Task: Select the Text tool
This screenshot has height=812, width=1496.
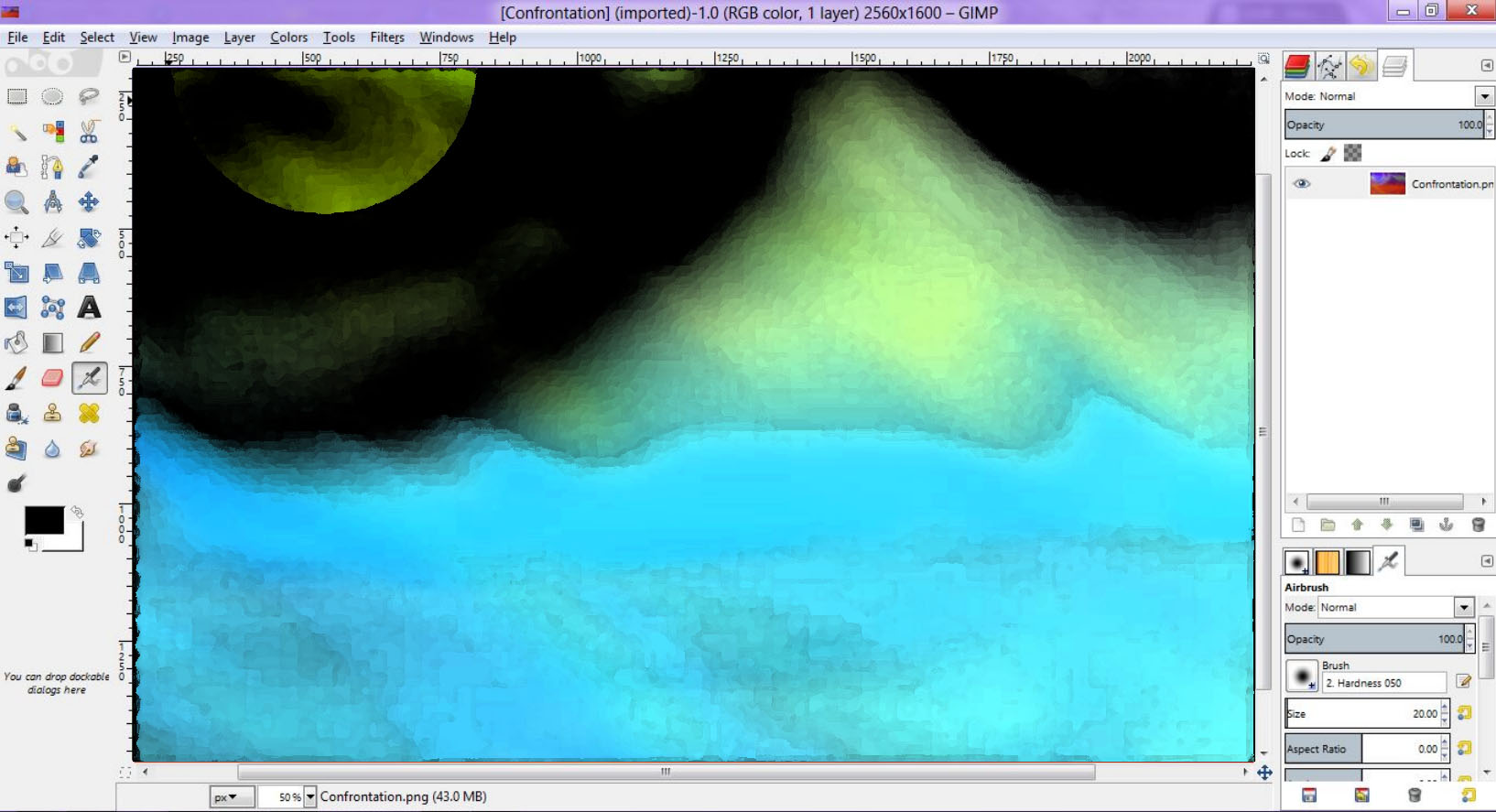Action: pyautogui.click(x=89, y=308)
